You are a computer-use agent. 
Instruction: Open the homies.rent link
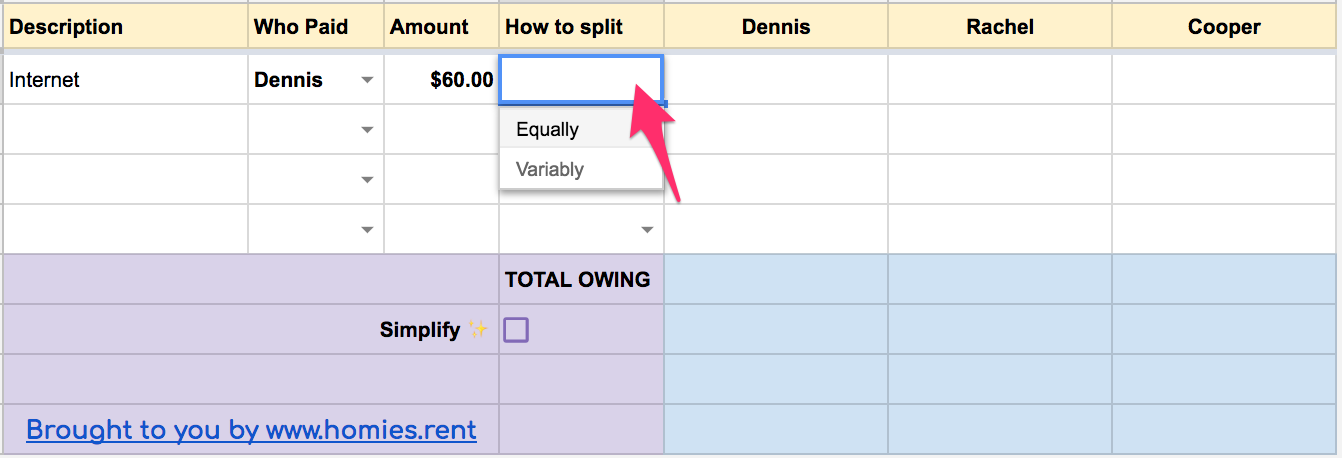pyautogui.click(x=251, y=430)
